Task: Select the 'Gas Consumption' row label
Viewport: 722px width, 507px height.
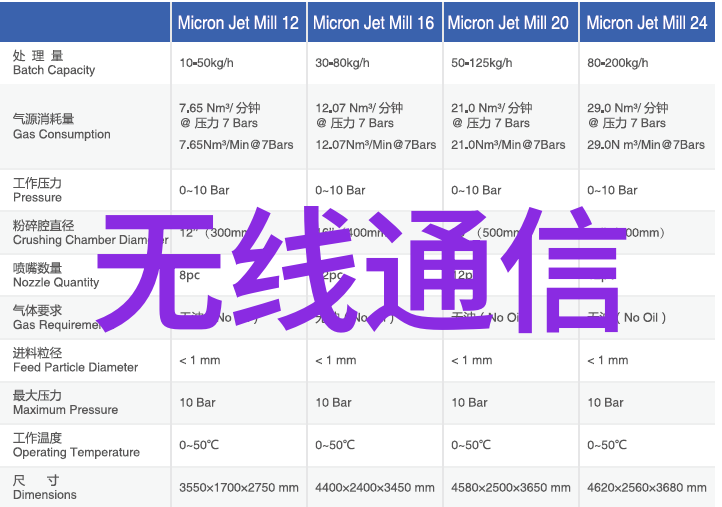Action: click(x=62, y=134)
